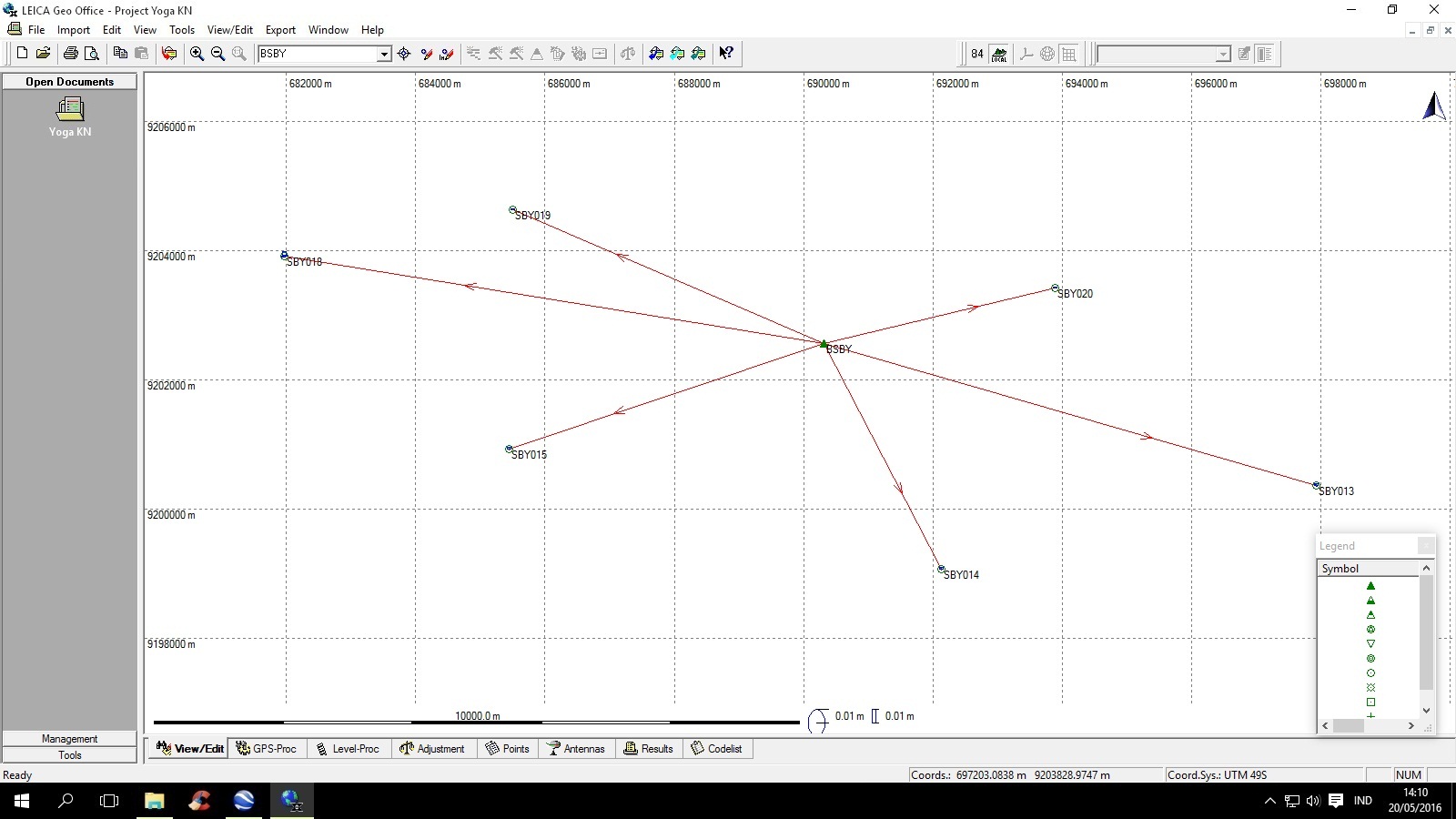Open the Tools menu
This screenshot has height=819, width=1456.
point(182,29)
